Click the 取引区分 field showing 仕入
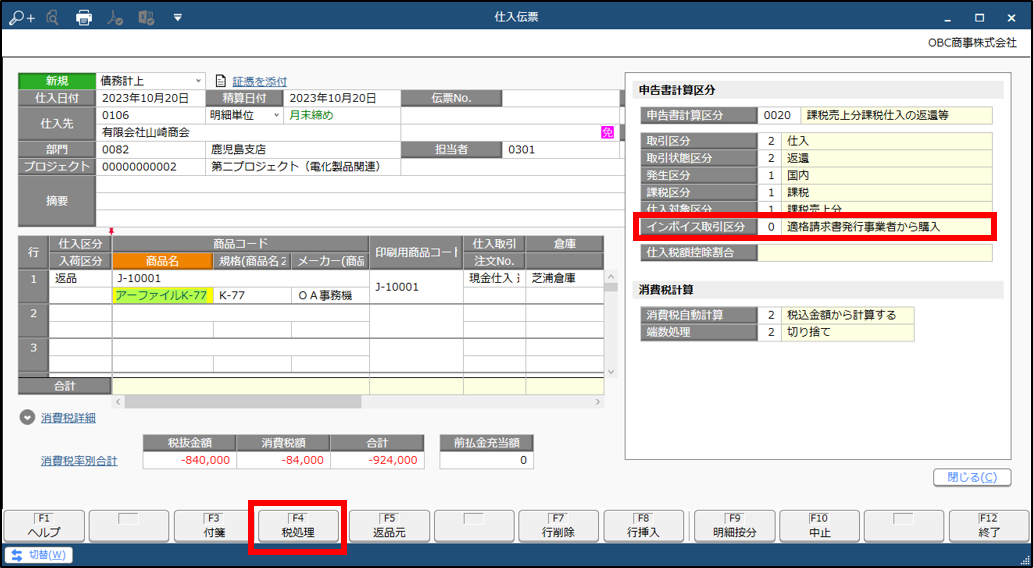The height and width of the screenshot is (568, 1033). pos(886,141)
